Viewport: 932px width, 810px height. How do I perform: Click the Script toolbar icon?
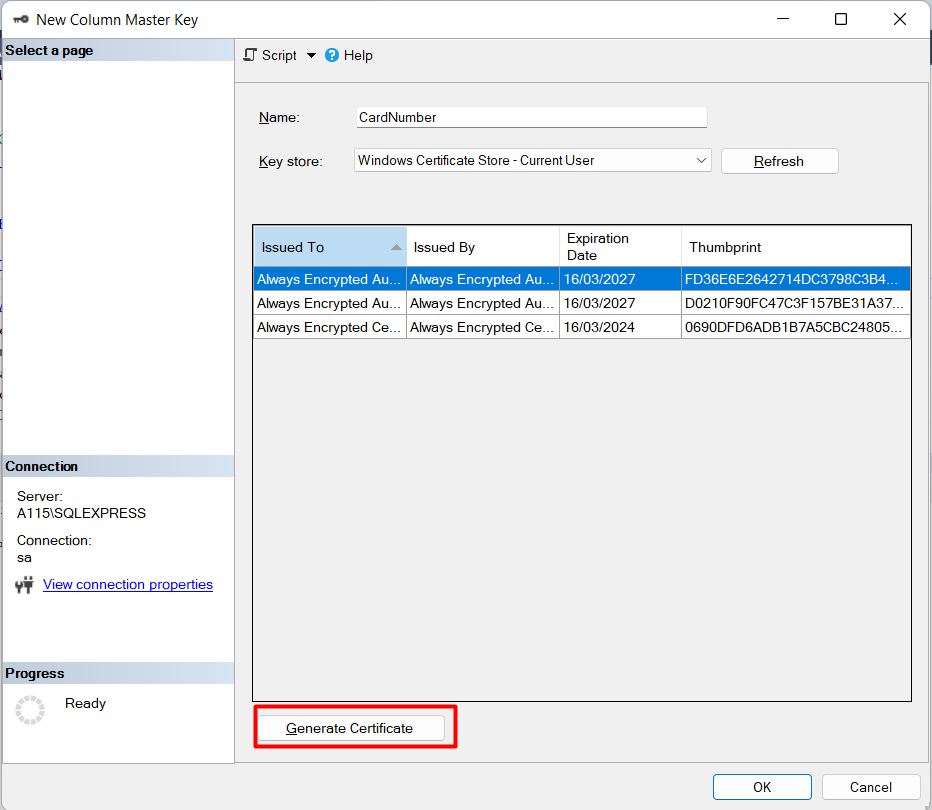coord(251,55)
